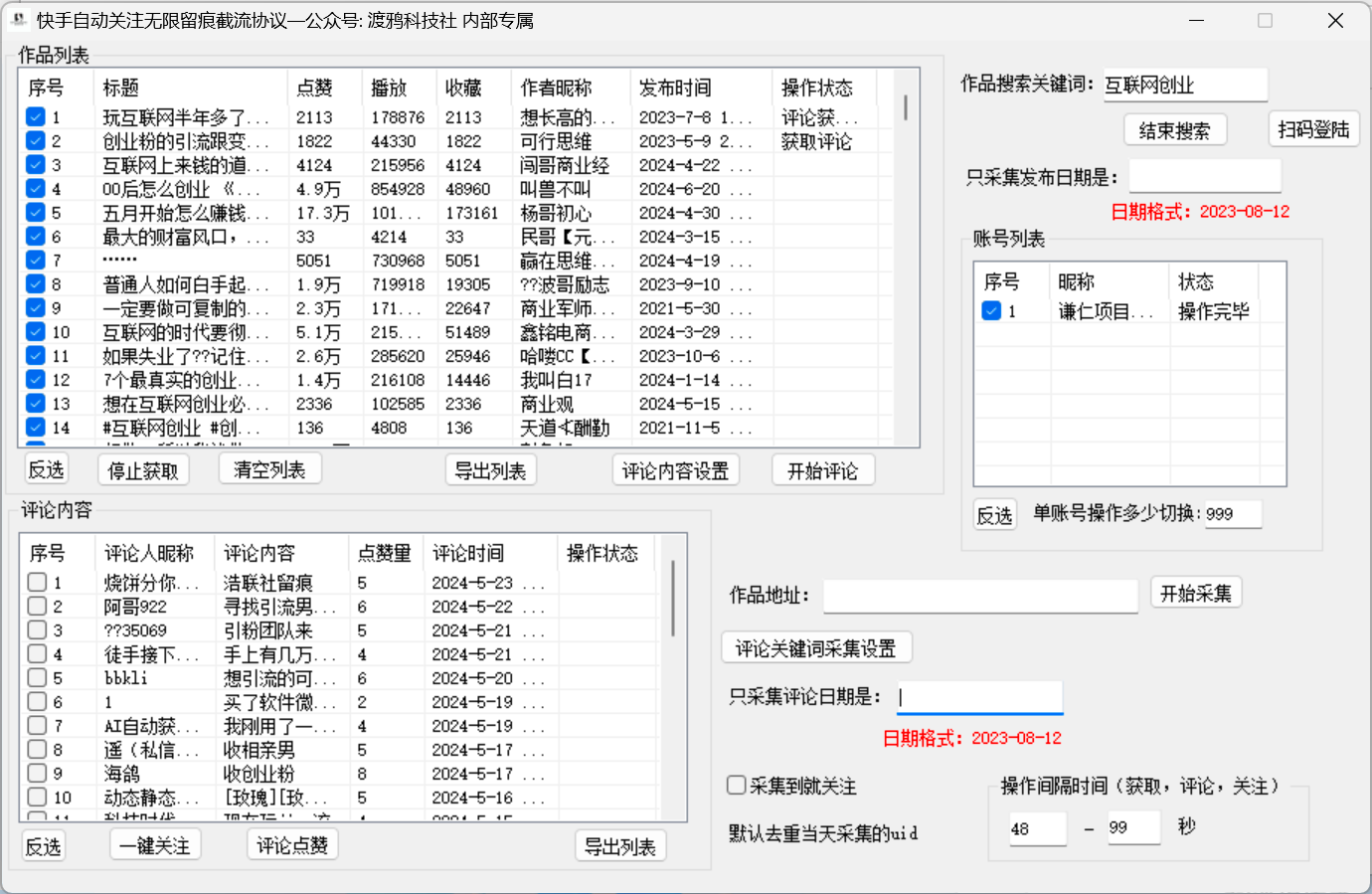The image size is (1372, 894).
Task: Click the works search keyword field
Action: click(x=1184, y=86)
